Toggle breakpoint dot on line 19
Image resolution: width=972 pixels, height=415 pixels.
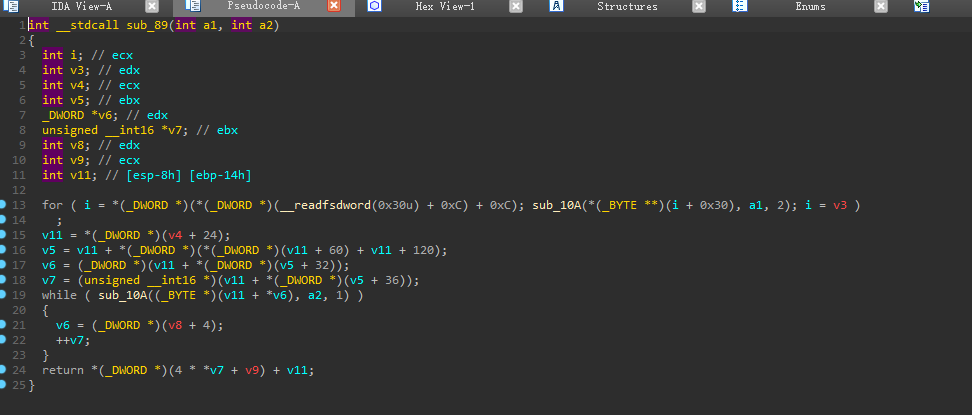coord(5,295)
